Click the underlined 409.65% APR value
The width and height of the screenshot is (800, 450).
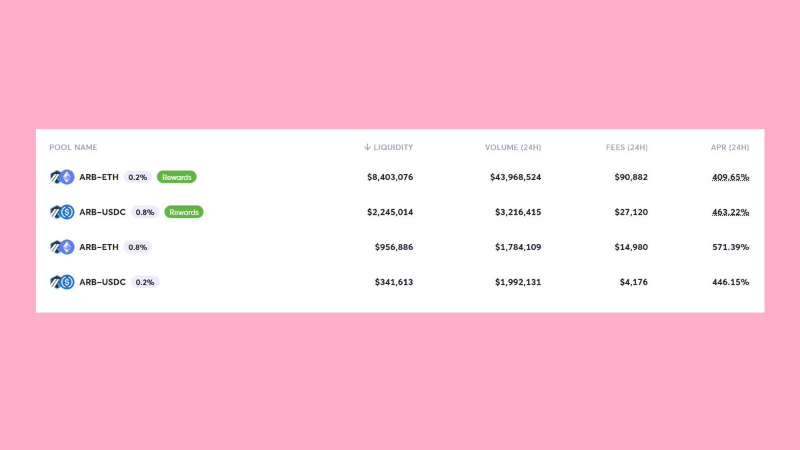click(730, 177)
